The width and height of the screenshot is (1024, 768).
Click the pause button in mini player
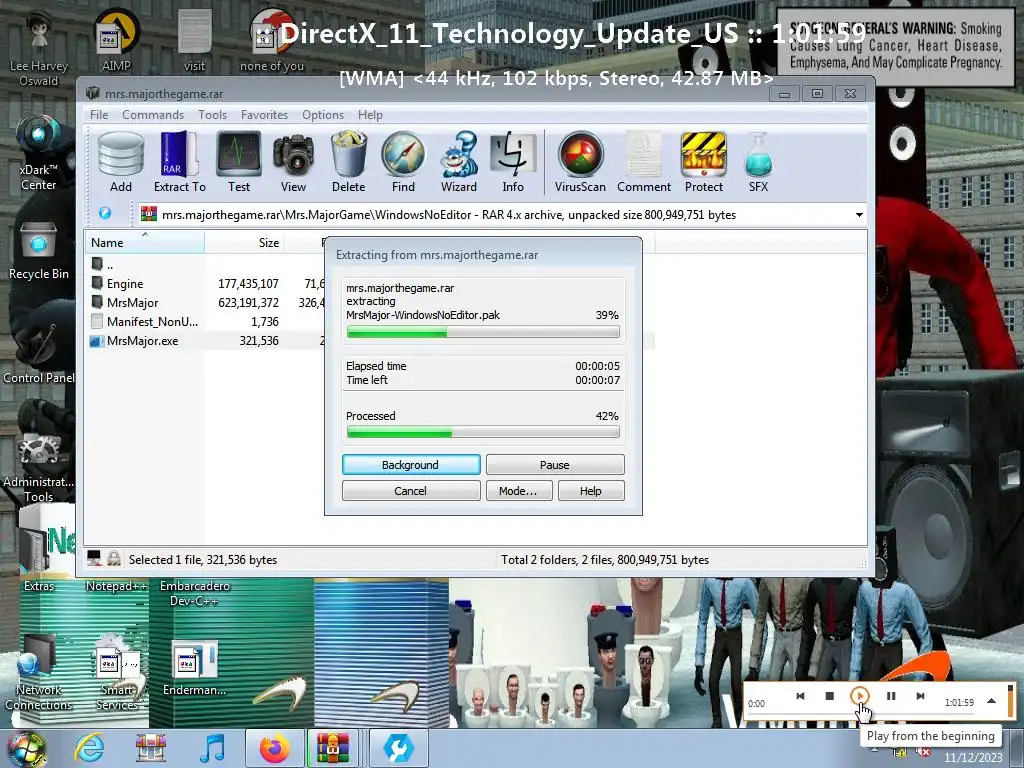pyautogui.click(x=891, y=696)
